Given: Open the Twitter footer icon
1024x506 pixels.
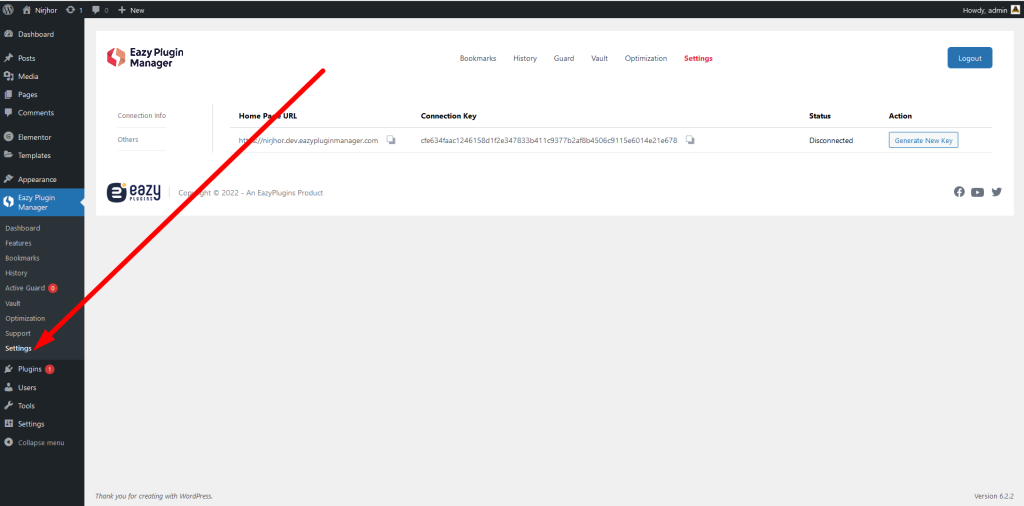Looking at the screenshot, I should pos(997,192).
